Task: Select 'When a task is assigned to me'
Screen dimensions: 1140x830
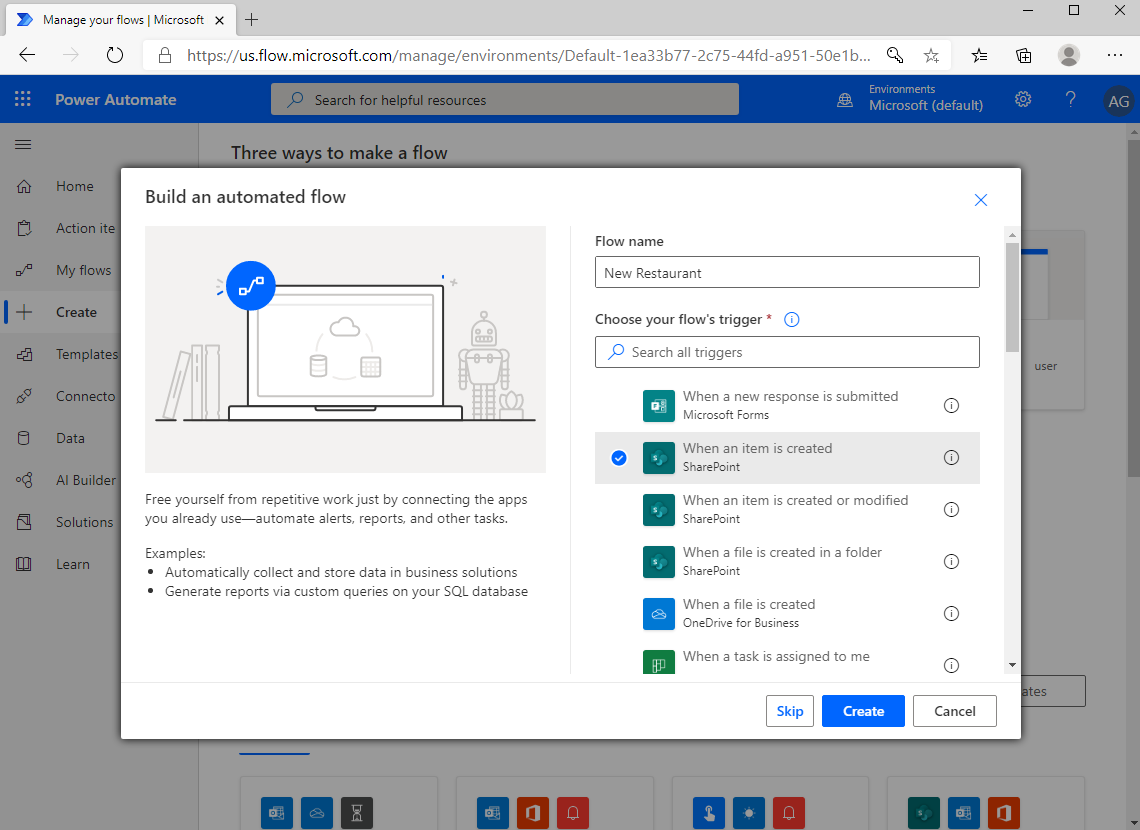Action: (787, 658)
